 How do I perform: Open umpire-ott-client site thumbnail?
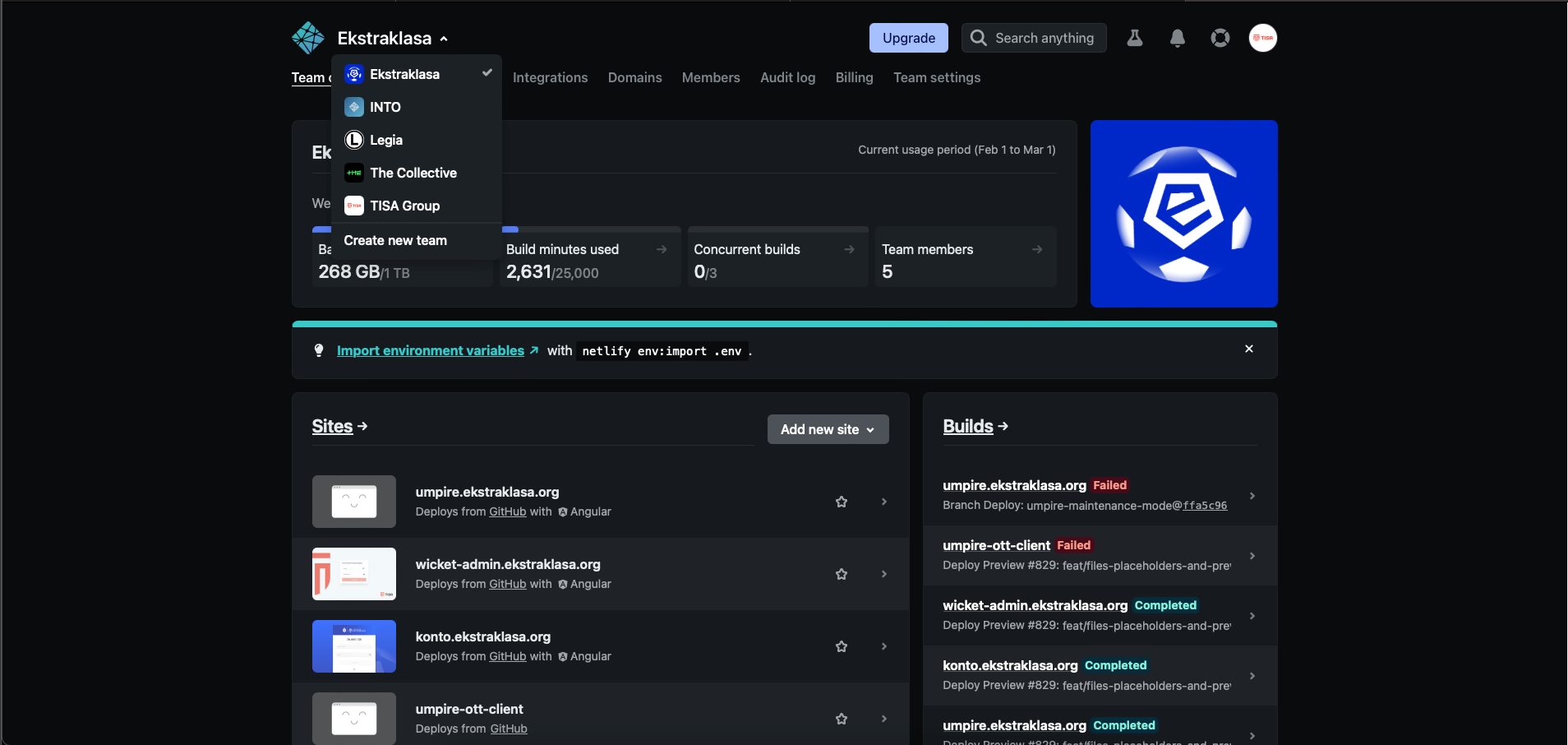coord(354,719)
